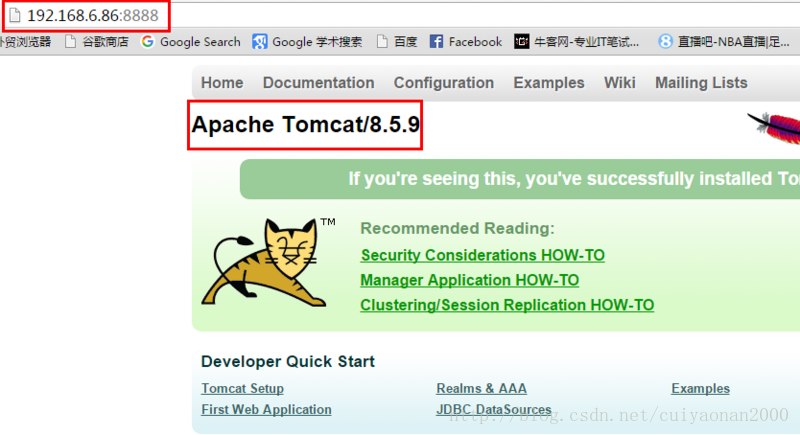Open the Tomcat Setup link
800x435 pixels.
point(242,389)
